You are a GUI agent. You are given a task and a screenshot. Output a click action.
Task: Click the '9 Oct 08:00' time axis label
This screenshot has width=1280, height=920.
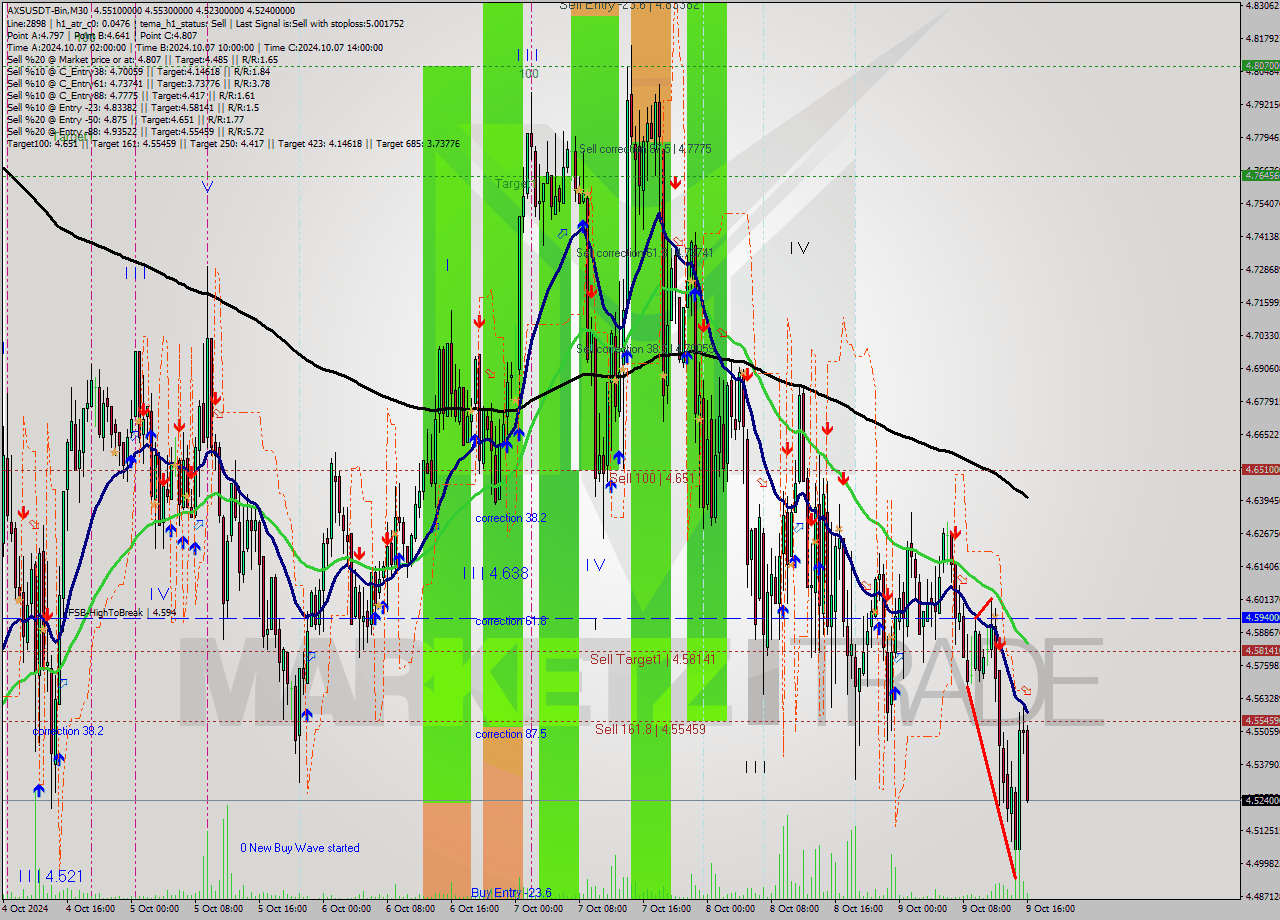coord(986,909)
